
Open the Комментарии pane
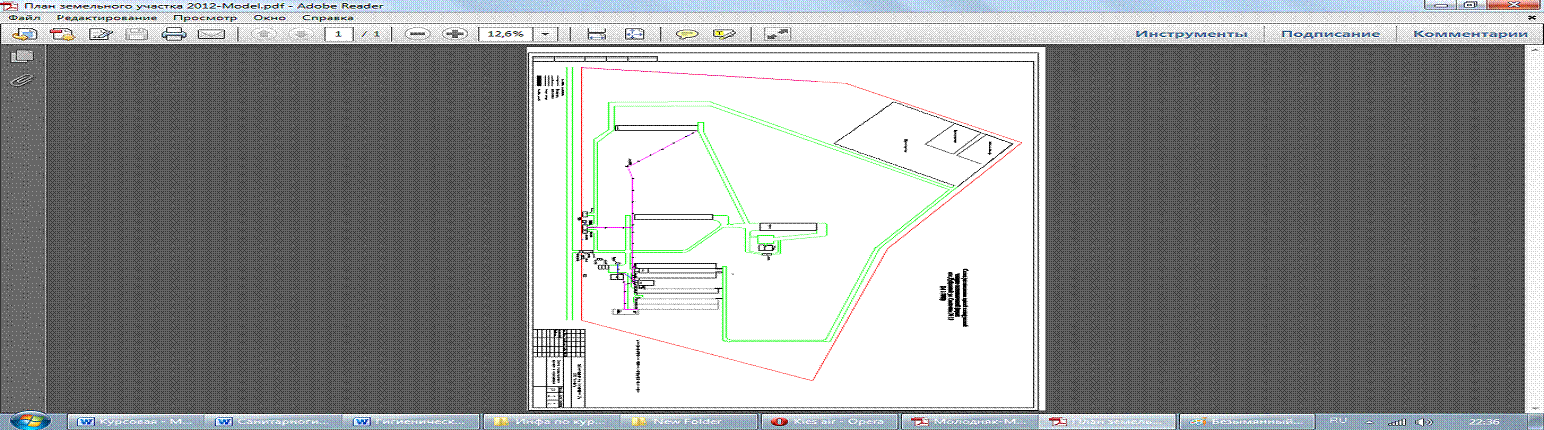[x=1470, y=34]
